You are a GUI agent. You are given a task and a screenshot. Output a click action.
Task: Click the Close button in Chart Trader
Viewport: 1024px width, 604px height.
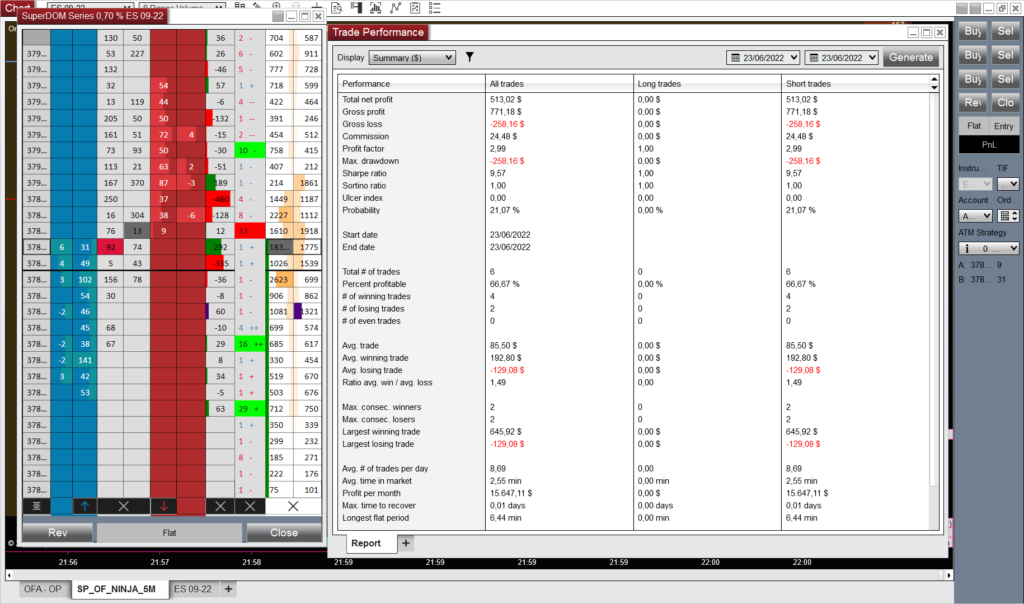coord(1005,103)
